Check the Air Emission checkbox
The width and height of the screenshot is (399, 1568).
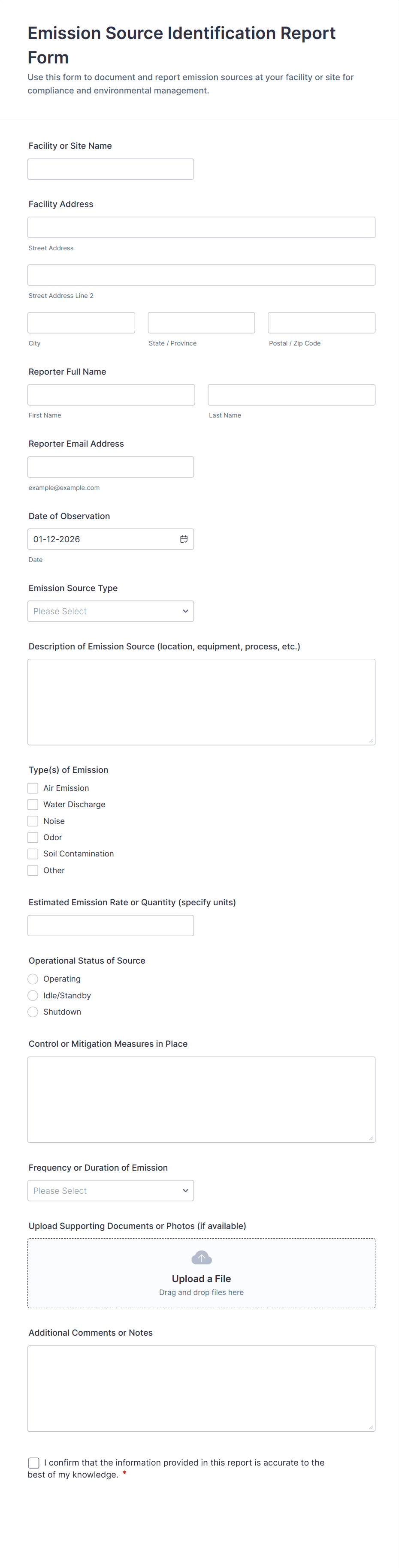point(33,788)
